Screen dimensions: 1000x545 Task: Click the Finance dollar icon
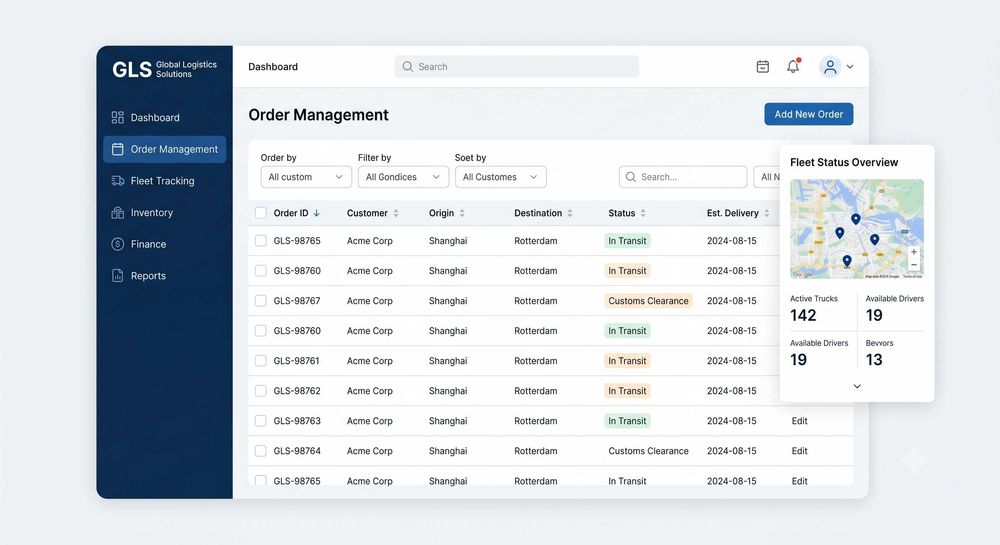[117, 244]
